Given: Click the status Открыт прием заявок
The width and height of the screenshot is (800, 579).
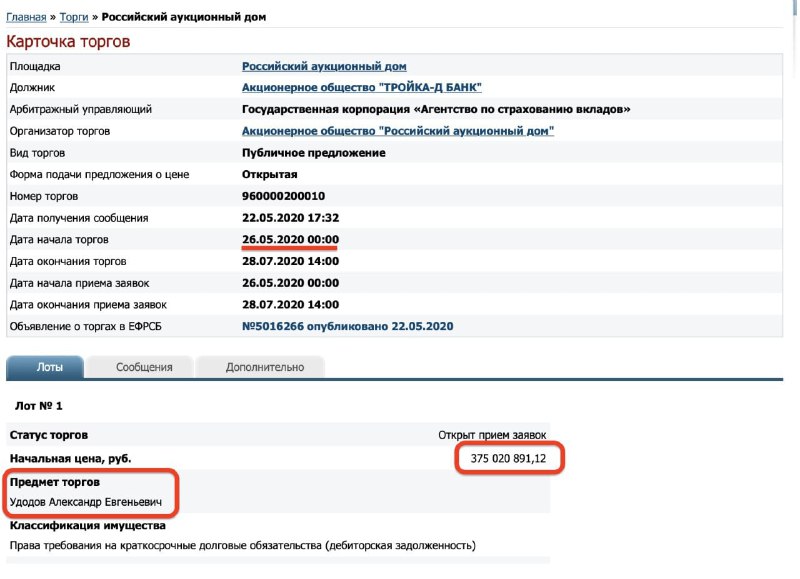Looking at the screenshot, I should pyautogui.click(x=492, y=435).
